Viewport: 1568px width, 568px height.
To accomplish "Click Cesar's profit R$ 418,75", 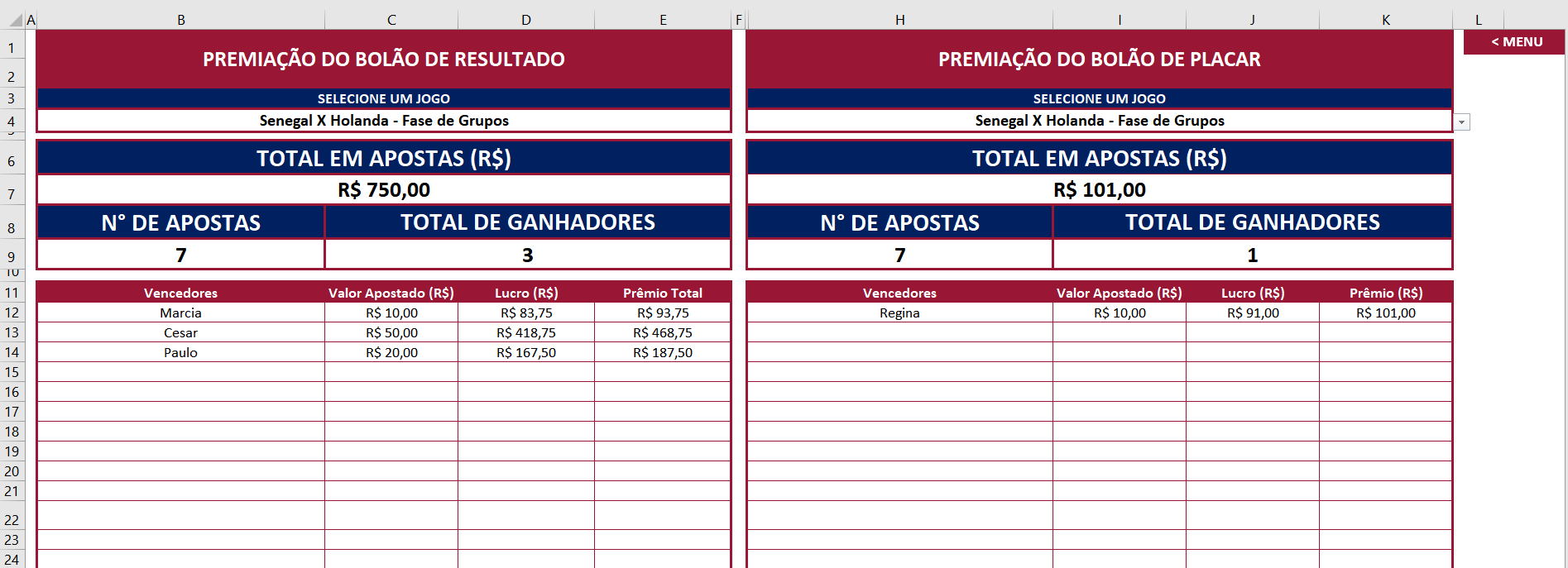I will click(x=526, y=333).
